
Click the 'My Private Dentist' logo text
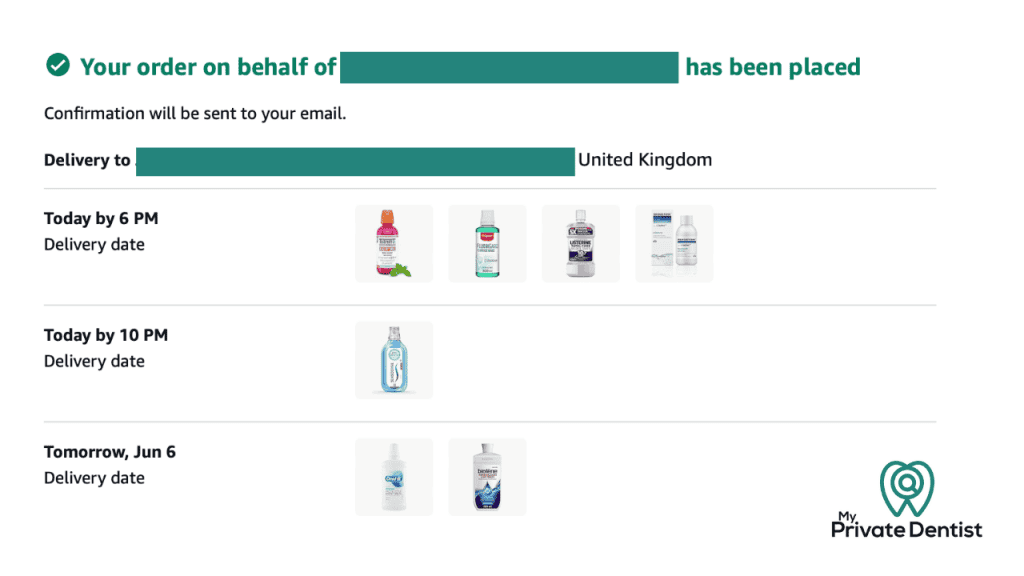point(907,527)
